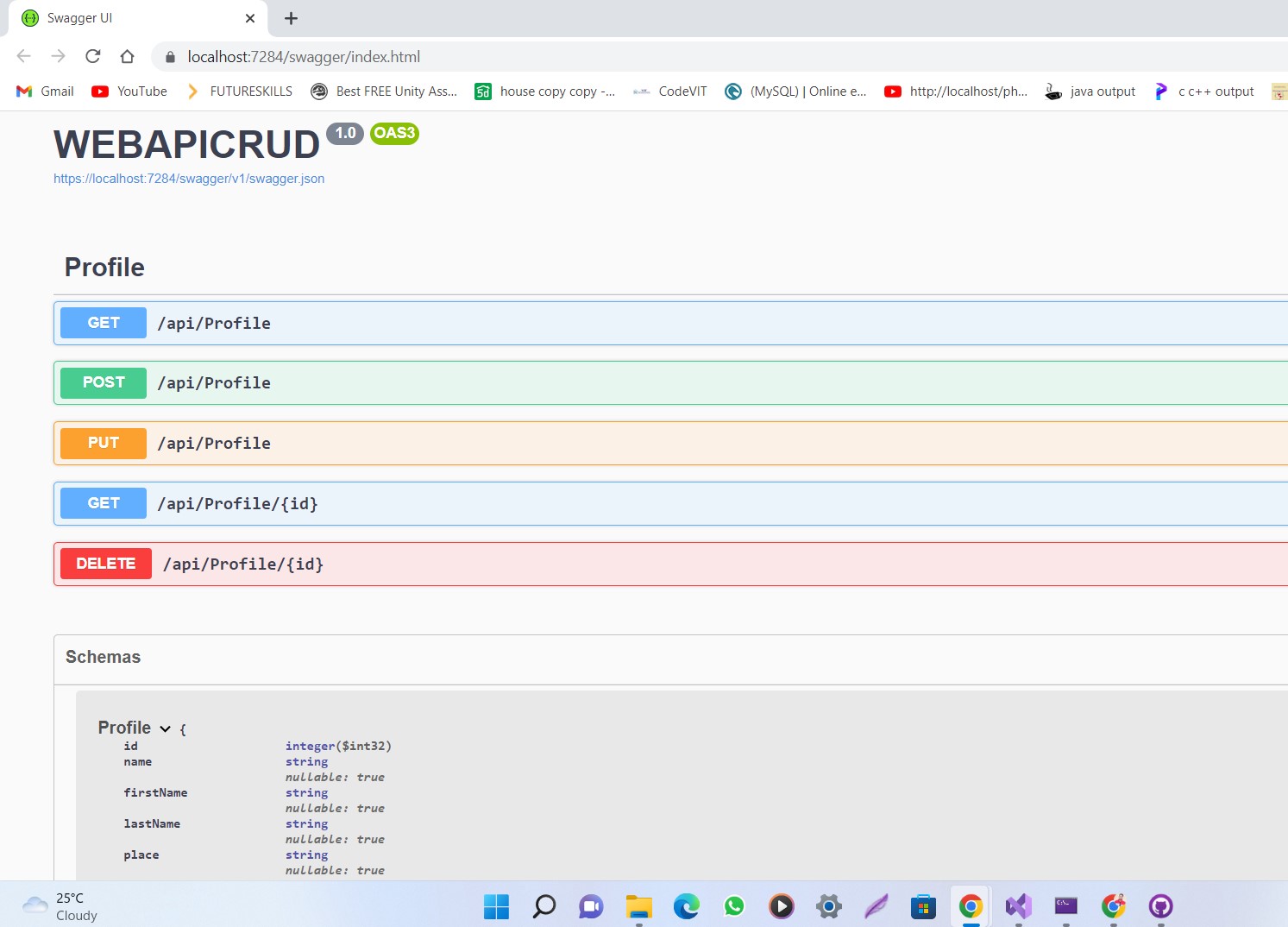Image resolution: width=1288 pixels, height=927 pixels.
Task: Expand the POST /api/Profile operation
Action: click(670, 382)
